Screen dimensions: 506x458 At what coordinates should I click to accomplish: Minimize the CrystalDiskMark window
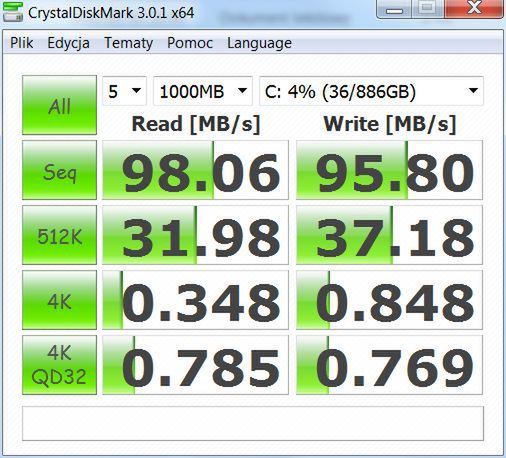click(394, 9)
